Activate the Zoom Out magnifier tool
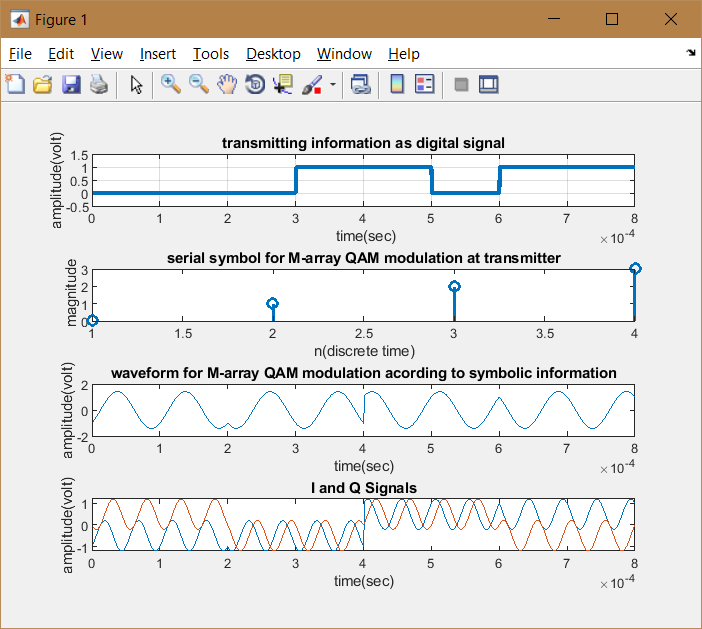The width and height of the screenshot is (702, 629). click(199, 84)
